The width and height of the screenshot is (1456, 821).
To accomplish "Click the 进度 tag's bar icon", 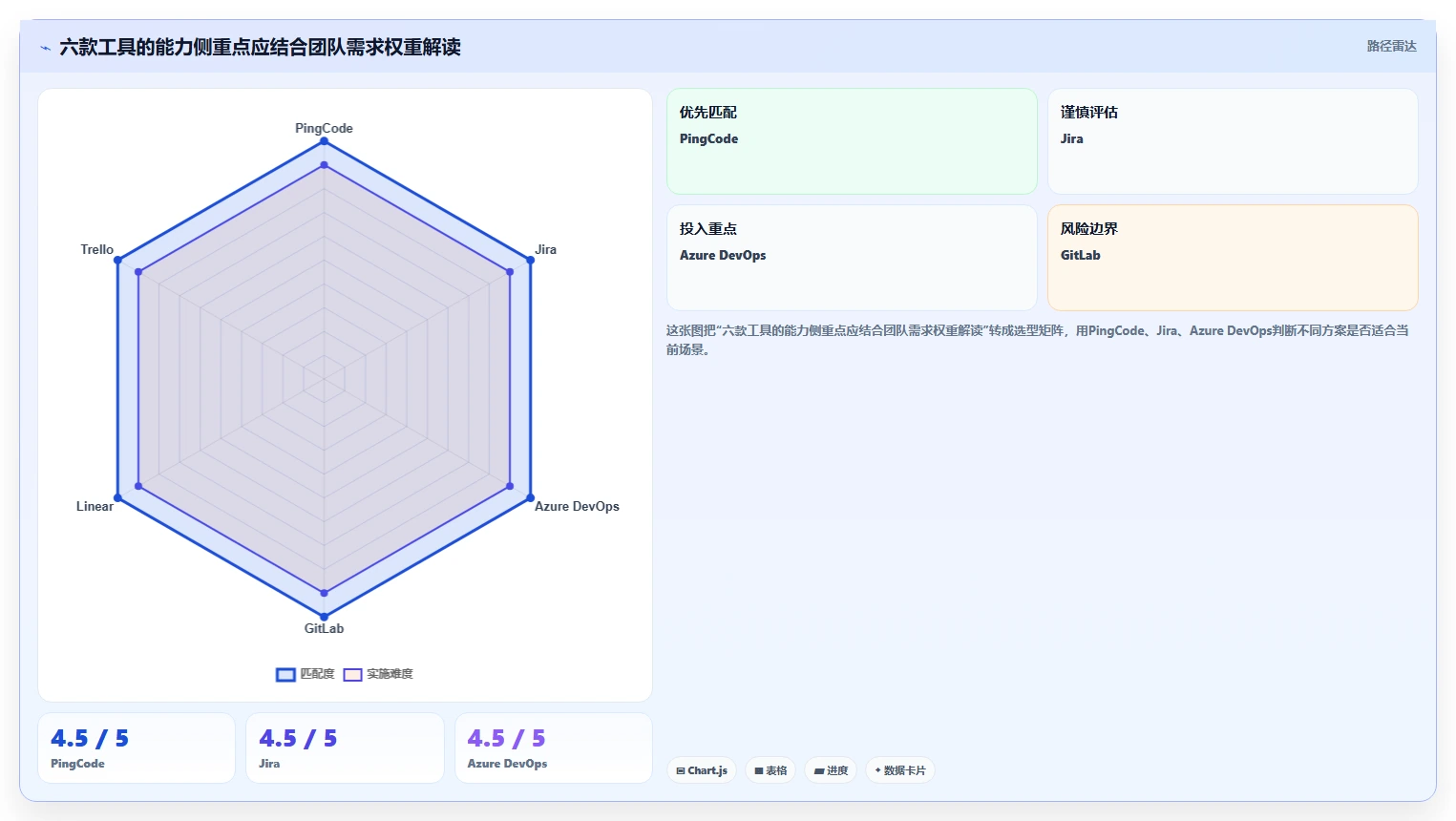I will coord(819,770).
